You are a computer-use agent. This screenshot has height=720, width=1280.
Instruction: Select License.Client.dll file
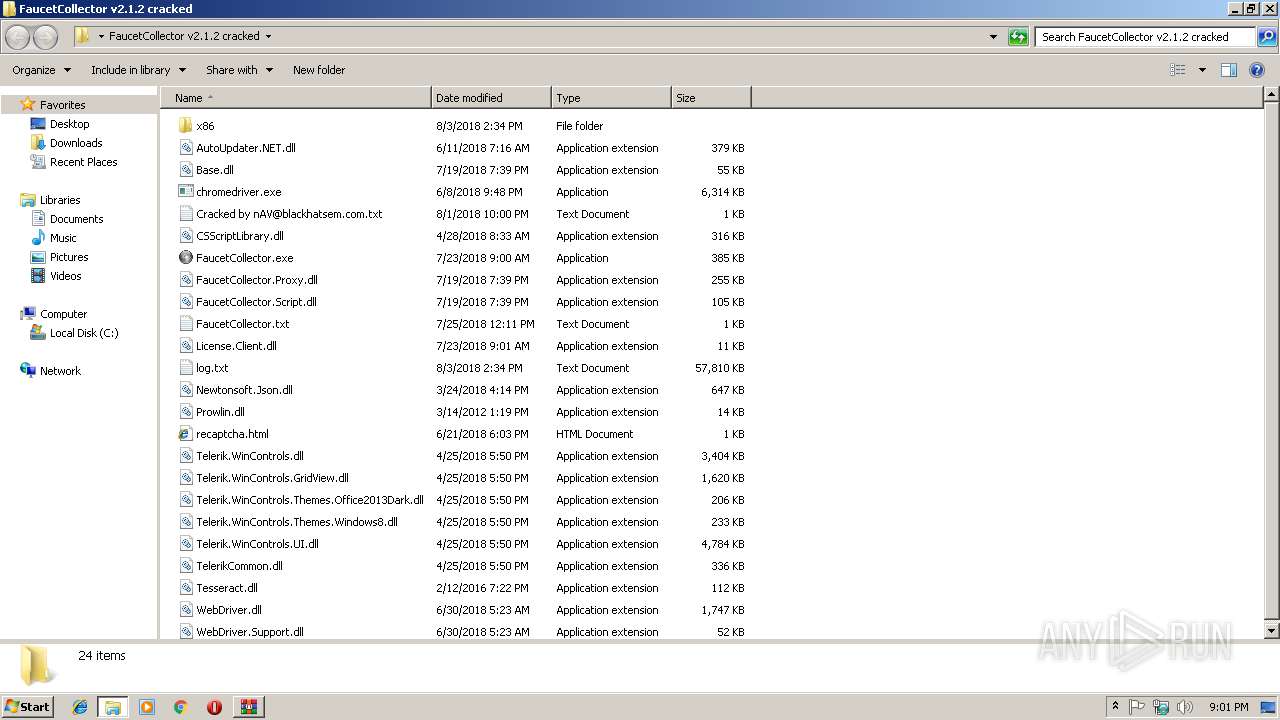tap(236, 346)
